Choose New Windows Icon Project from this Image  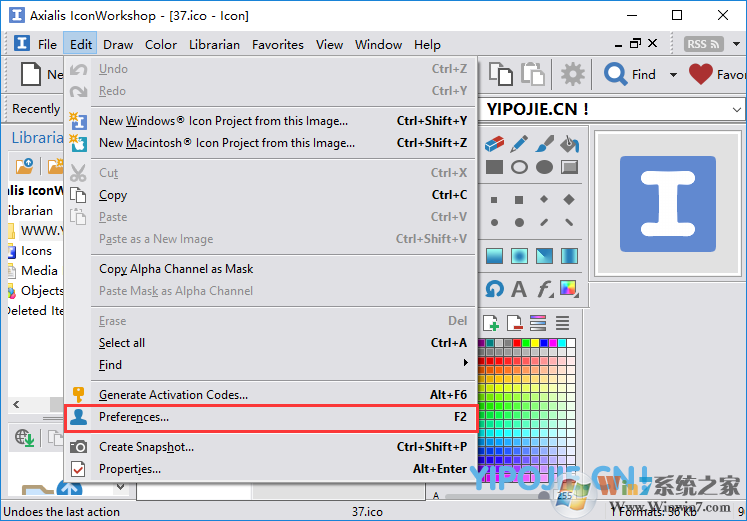pos(271,121)
